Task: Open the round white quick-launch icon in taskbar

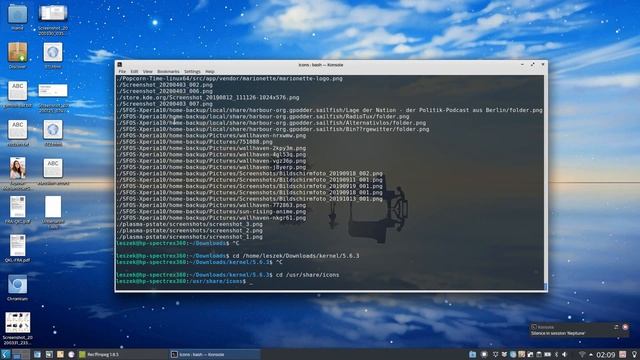Action: 71,354
